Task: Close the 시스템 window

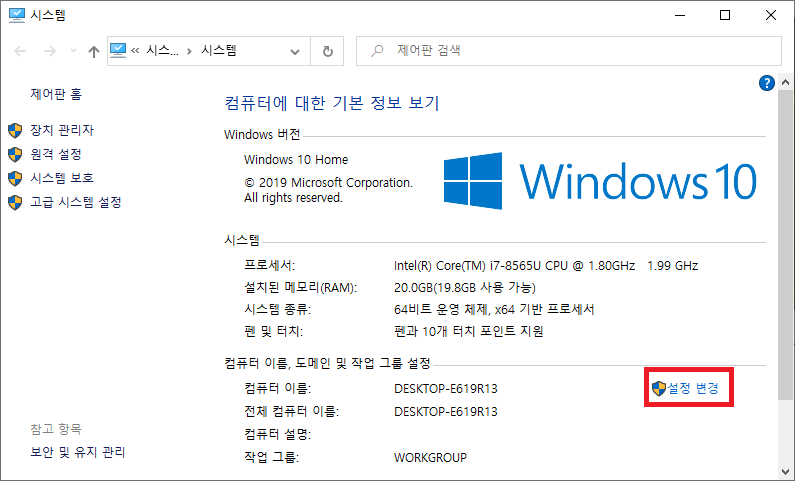Action: coord(771,15)
